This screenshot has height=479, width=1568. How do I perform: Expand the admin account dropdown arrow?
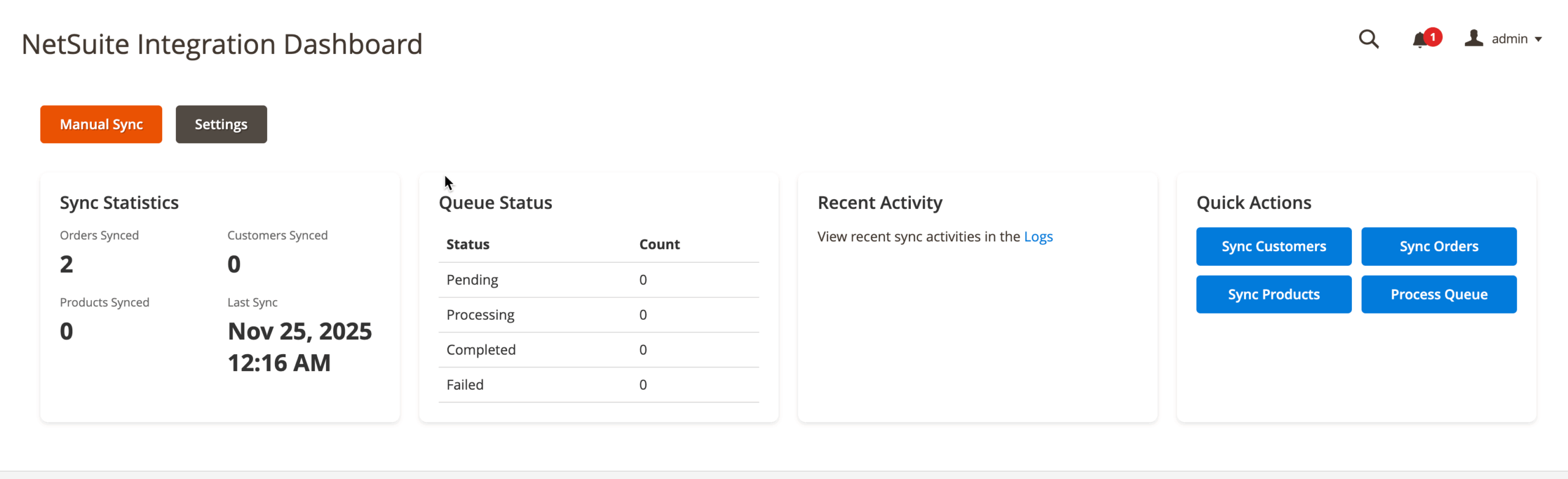click(x=1538, y=39)
